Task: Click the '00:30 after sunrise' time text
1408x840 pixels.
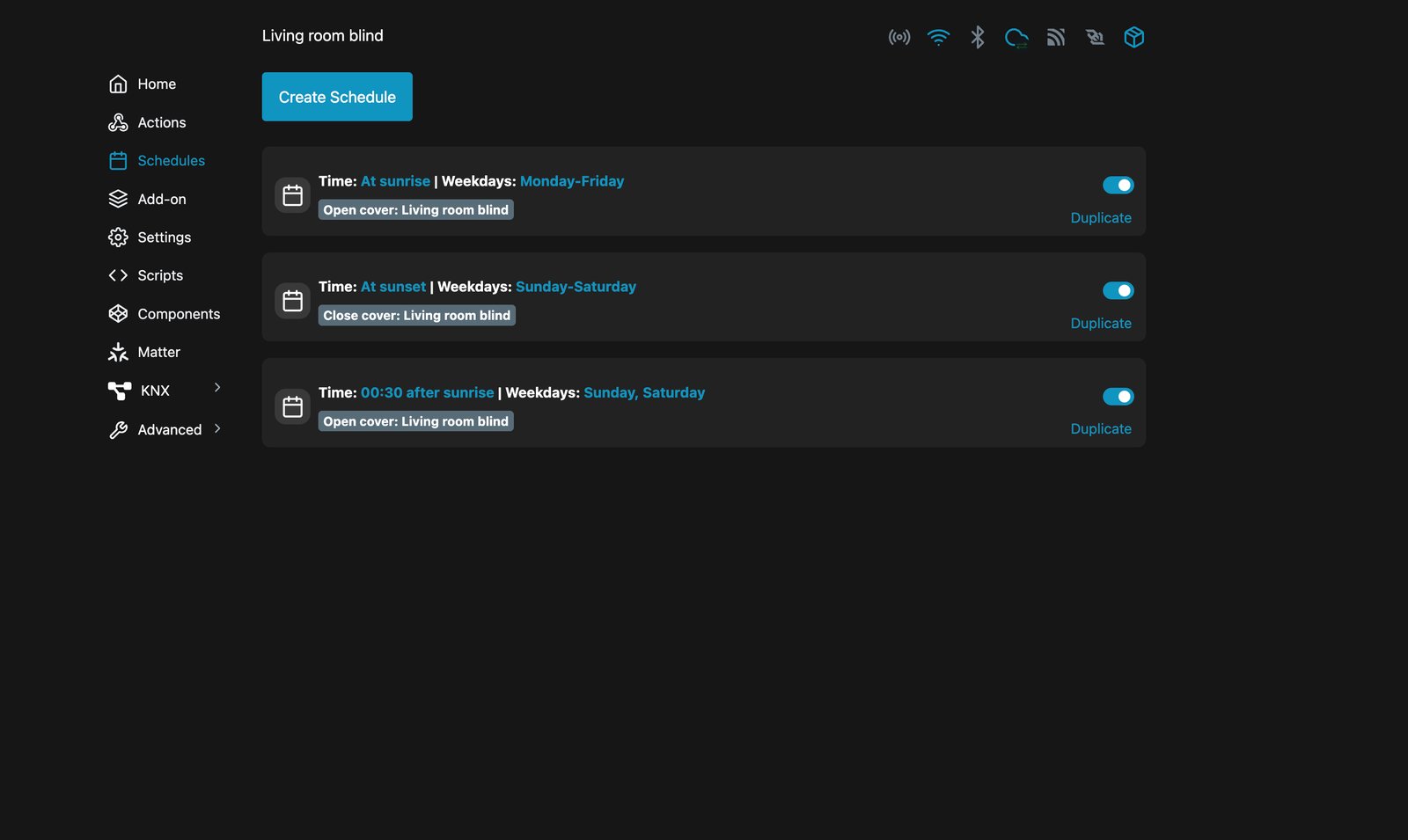Action: pyautogui.click(x=428, y=392)
